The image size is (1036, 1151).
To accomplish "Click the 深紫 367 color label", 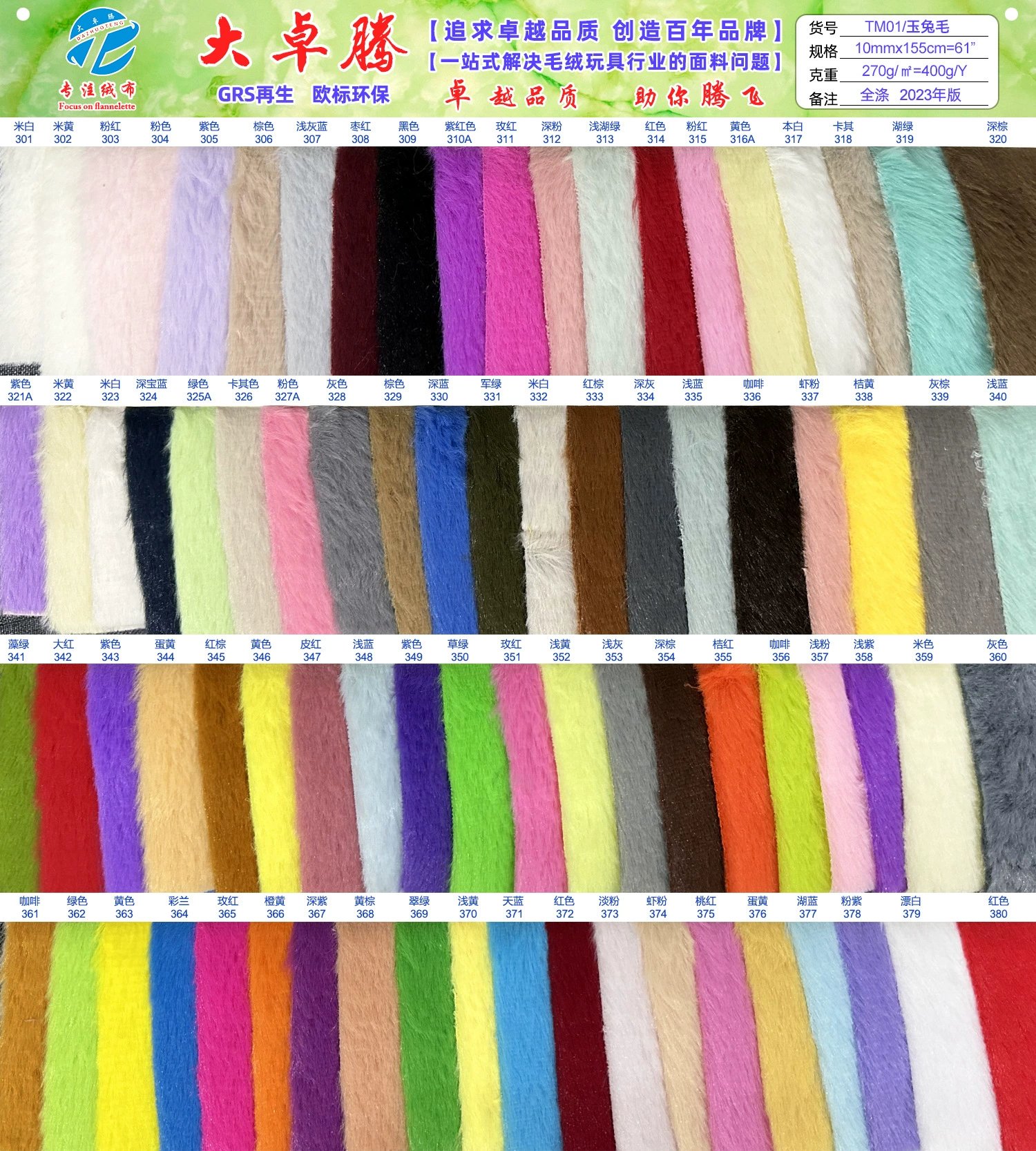I will tap(317, 907).
